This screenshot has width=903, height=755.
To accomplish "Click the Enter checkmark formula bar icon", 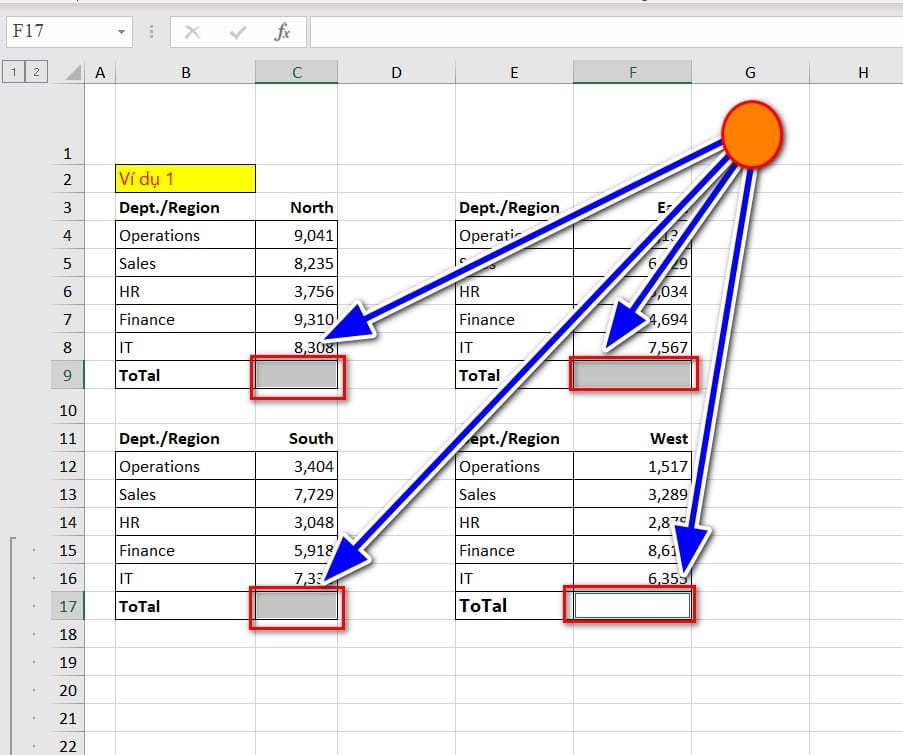I will point(237,32).
